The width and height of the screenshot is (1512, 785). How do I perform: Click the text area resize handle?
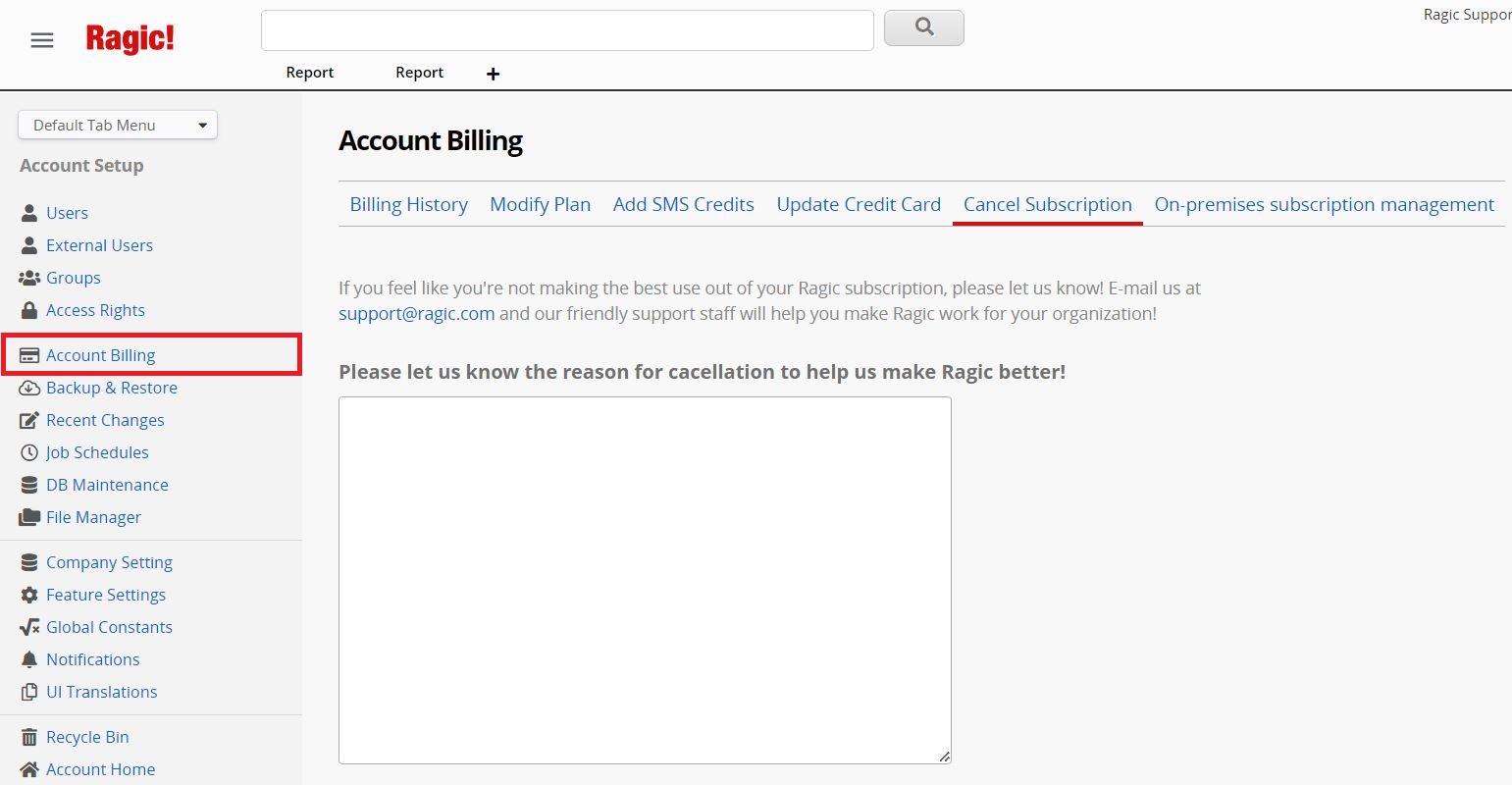click(944, 756)
